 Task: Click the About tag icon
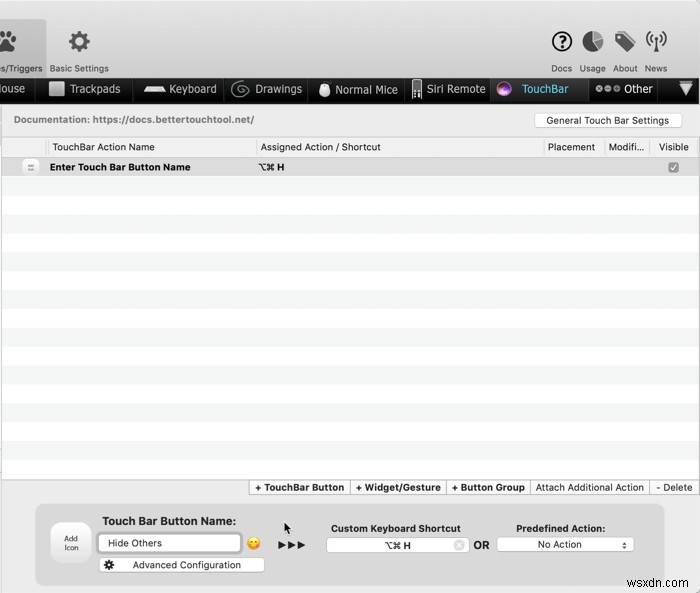tap(625, 42)
